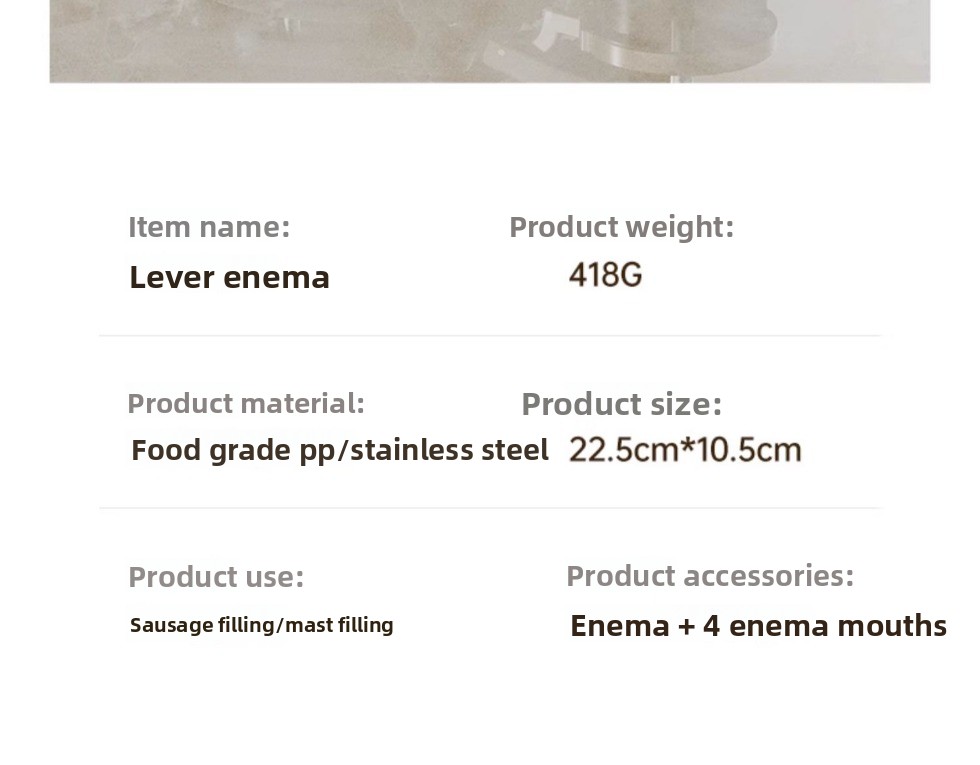Click the divider line below material row
The width and height of the screenshot is (980, 765).
[490, 508]
